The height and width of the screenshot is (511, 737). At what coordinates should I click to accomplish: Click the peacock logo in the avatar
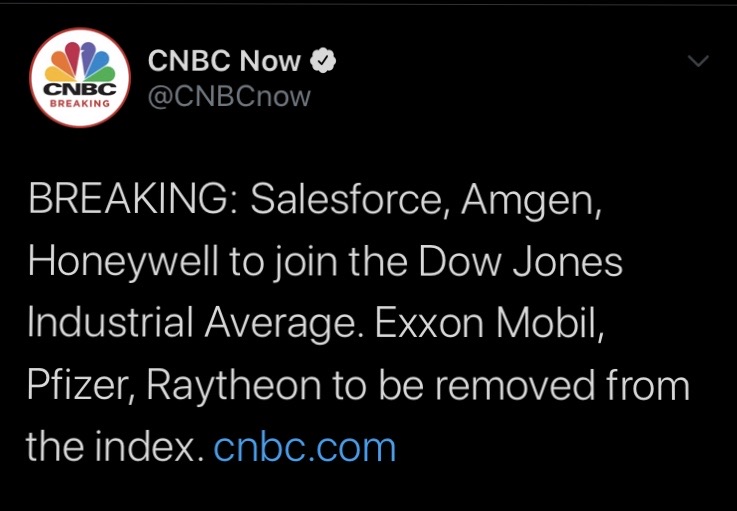pyautogui.click(x=80, y=62)
